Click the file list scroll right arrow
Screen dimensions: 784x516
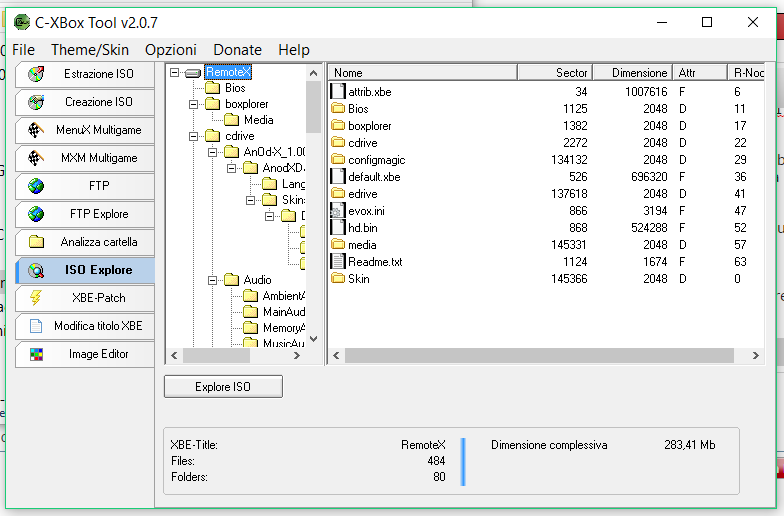756,356
